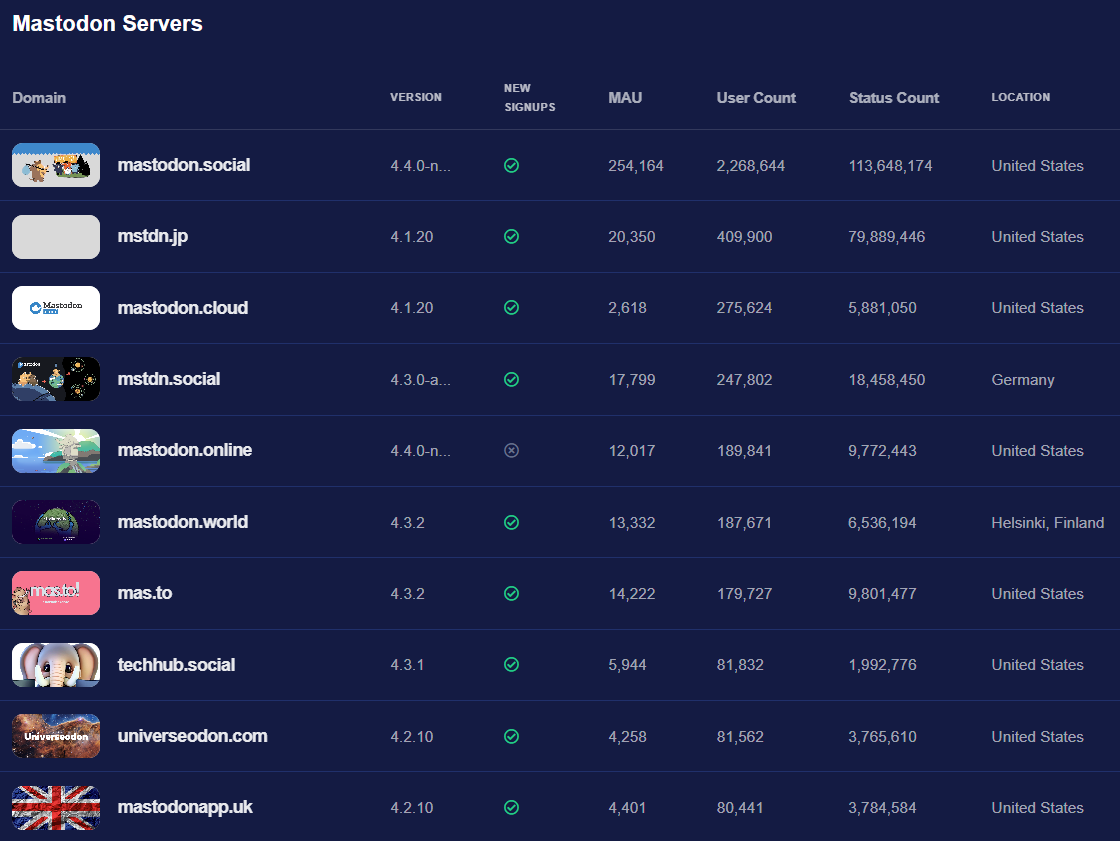Screen dimensions: 1120x841
Task: Select MAU value 12,017
Action: [x=631, y=451]
